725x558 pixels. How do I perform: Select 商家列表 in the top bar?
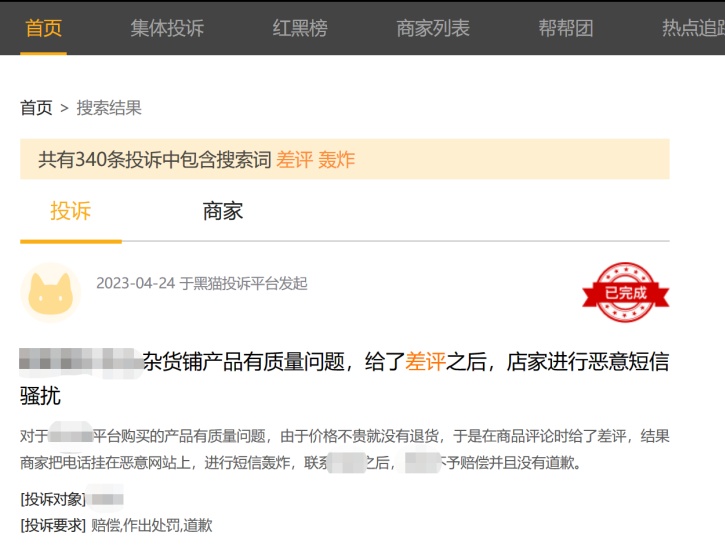tap(433, 28)
